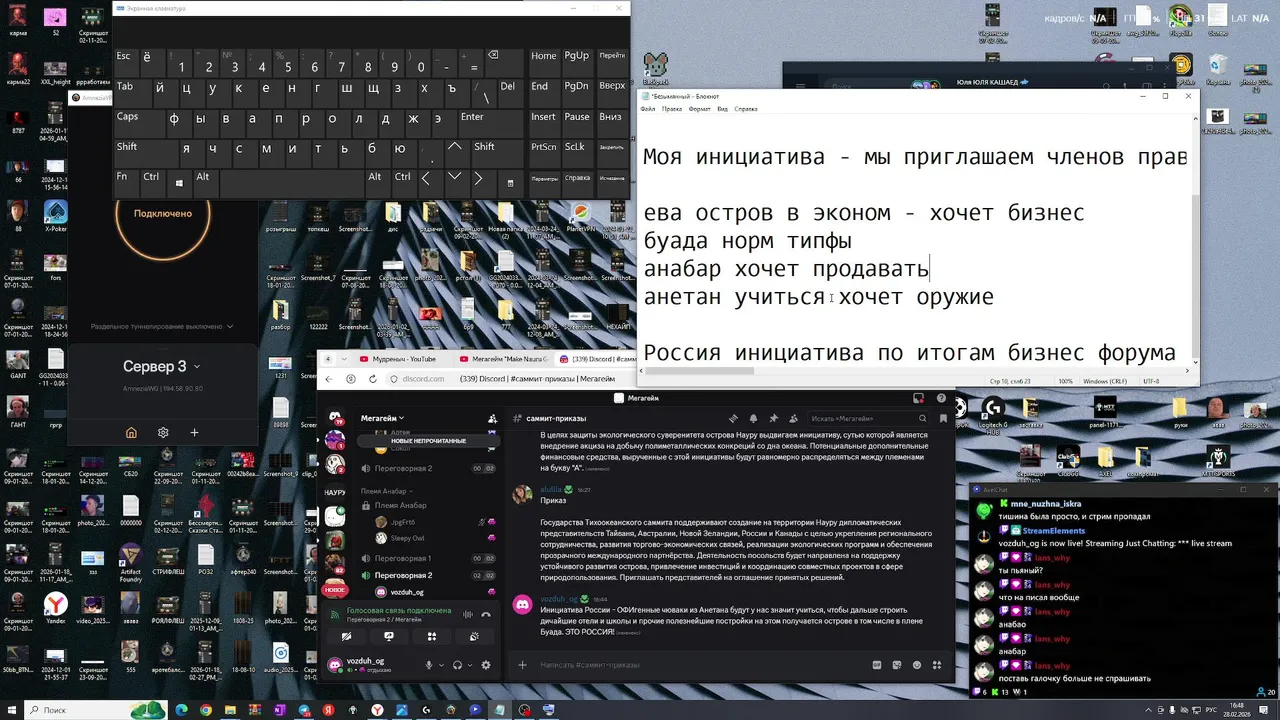Reload the page in the browser
Screen dimensions: 1280x720
point(371,379)
